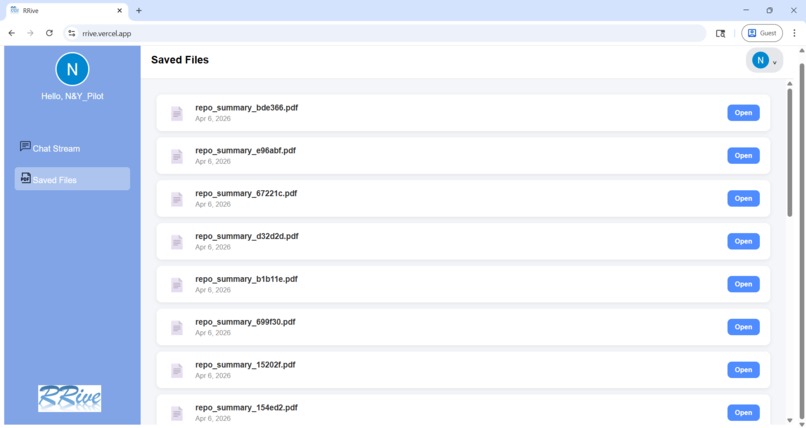Click the RRive logo in the sidebar
The height and width of the screenshot is (428, 806).
click(x=69, y=398)
